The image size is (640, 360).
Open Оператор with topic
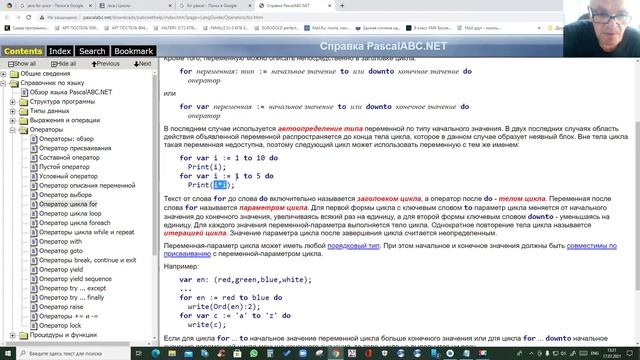coord(60,242)
